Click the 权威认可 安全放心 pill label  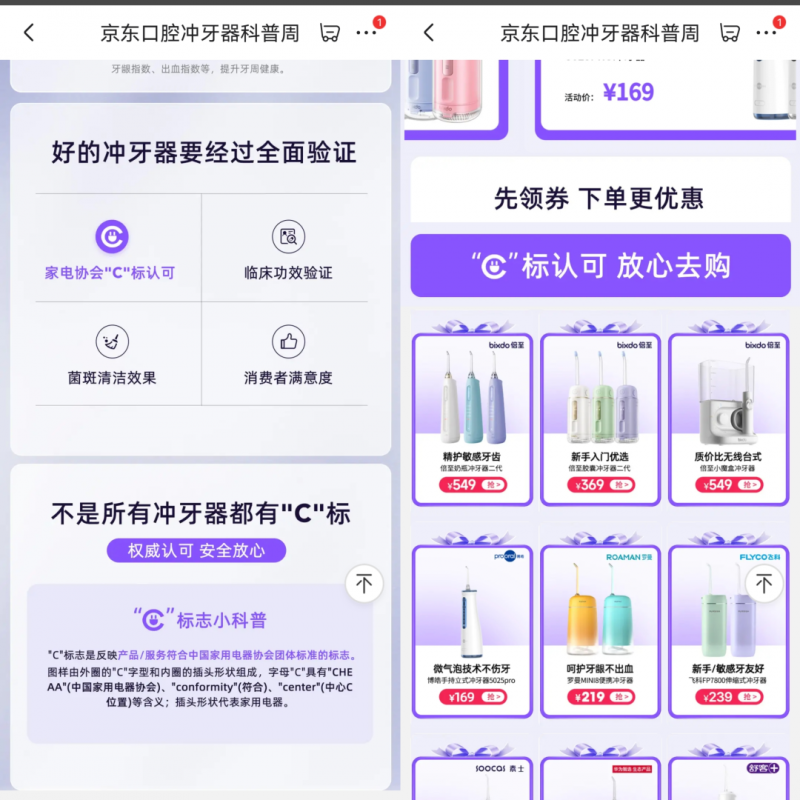[196, 550]
